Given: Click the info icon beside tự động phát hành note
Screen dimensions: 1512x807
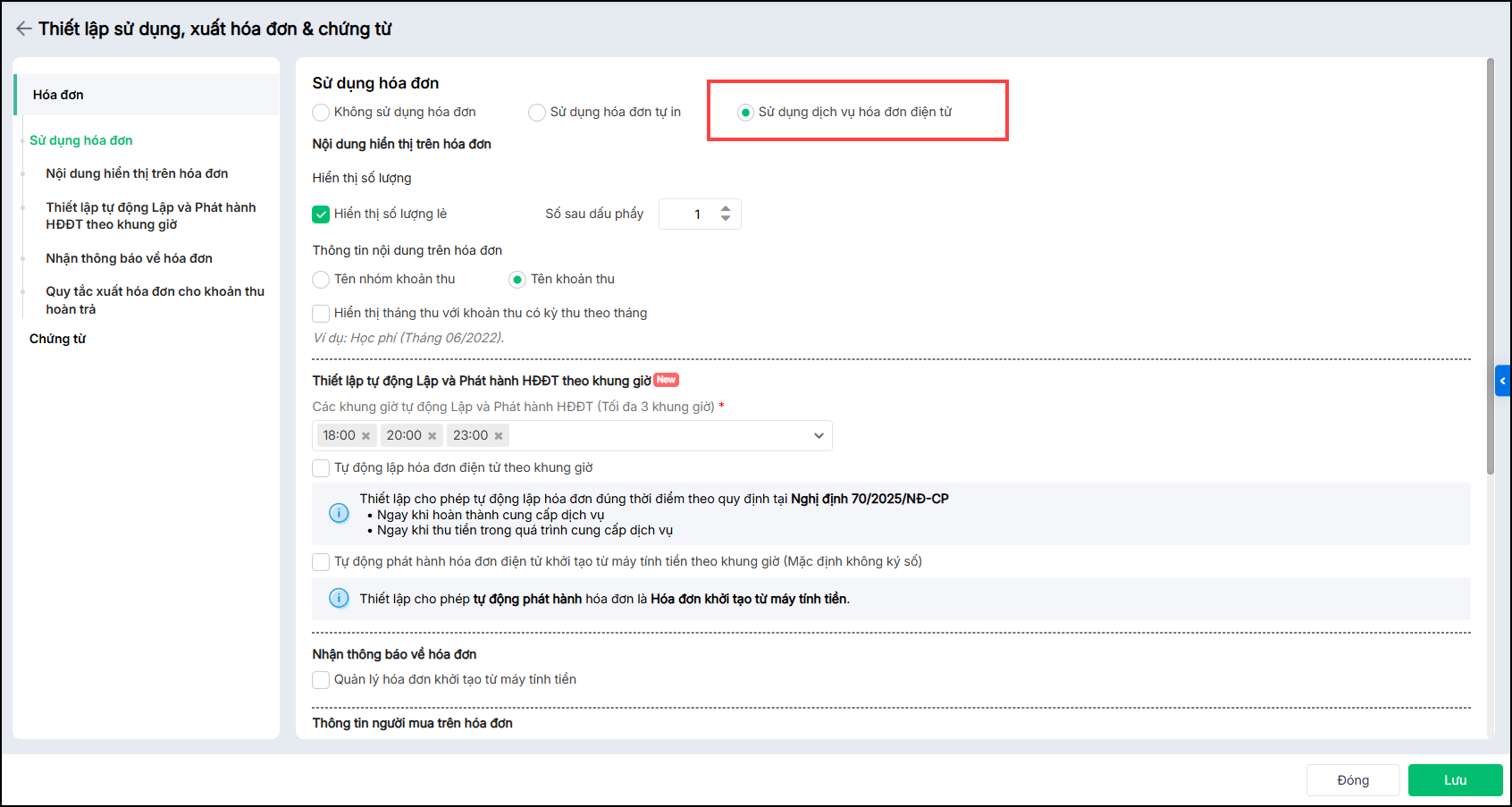Looking at the screenshot, I should click(x=340, y=598).
